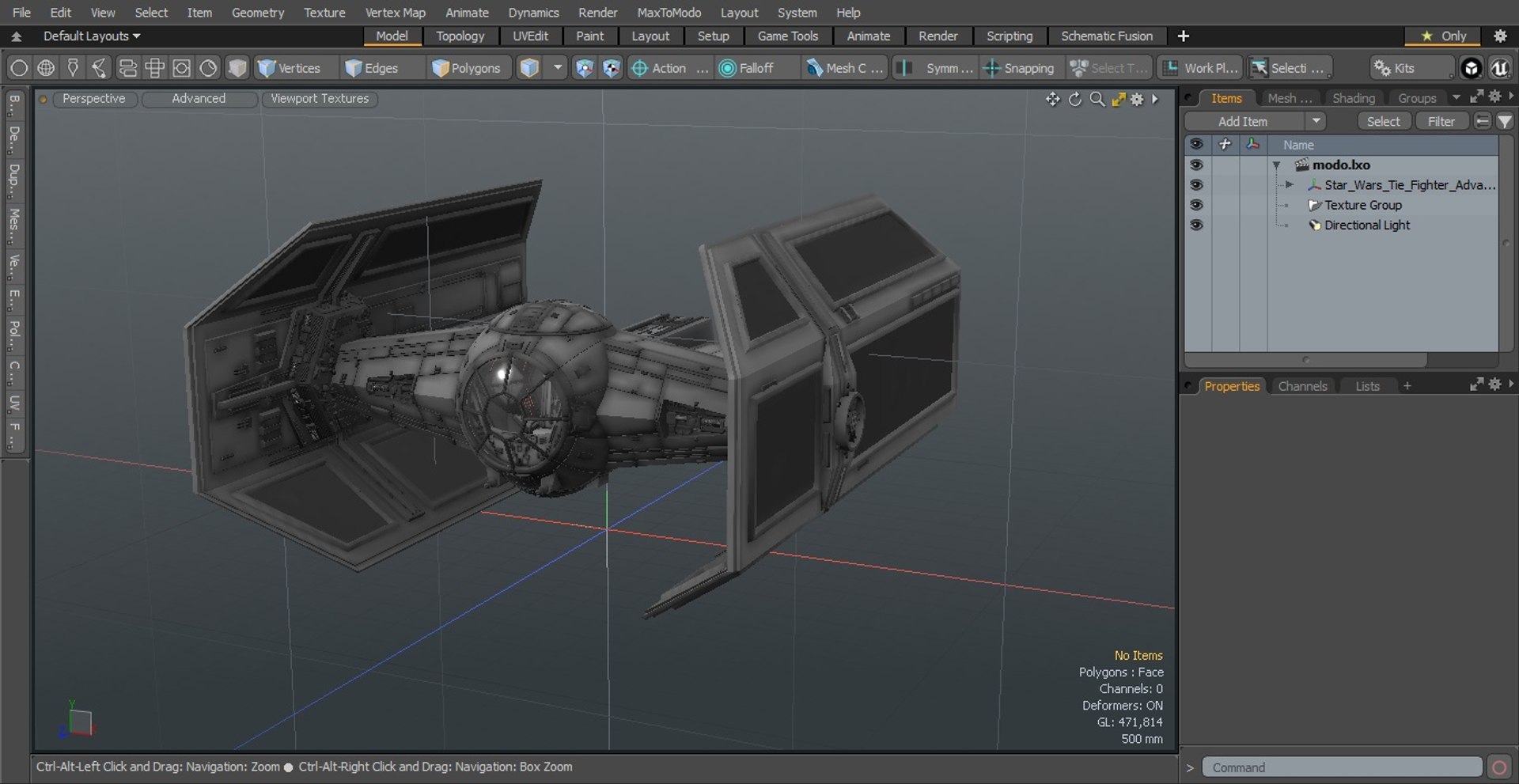Viewport: 1519px width, 784px height.
Task: Click the Perspective view button
Action: [x=93, y=99]
